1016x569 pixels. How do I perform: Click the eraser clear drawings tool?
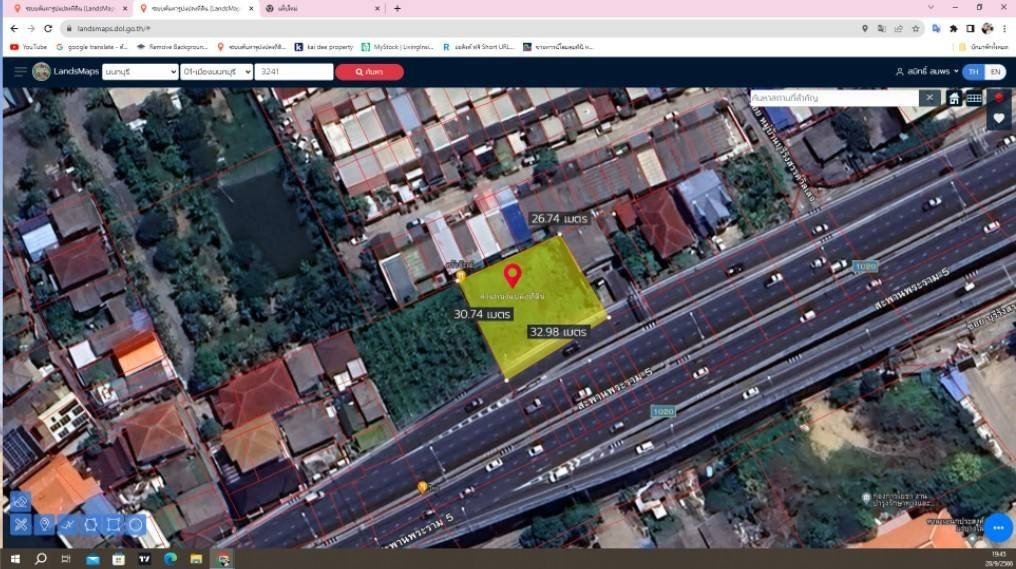pyautogui.click(x=21, y=501)
